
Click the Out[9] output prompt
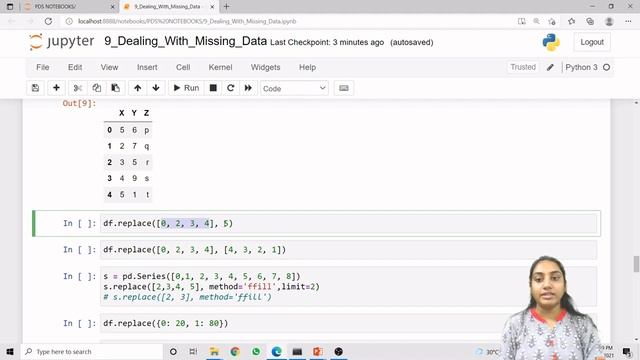point(79,103)
